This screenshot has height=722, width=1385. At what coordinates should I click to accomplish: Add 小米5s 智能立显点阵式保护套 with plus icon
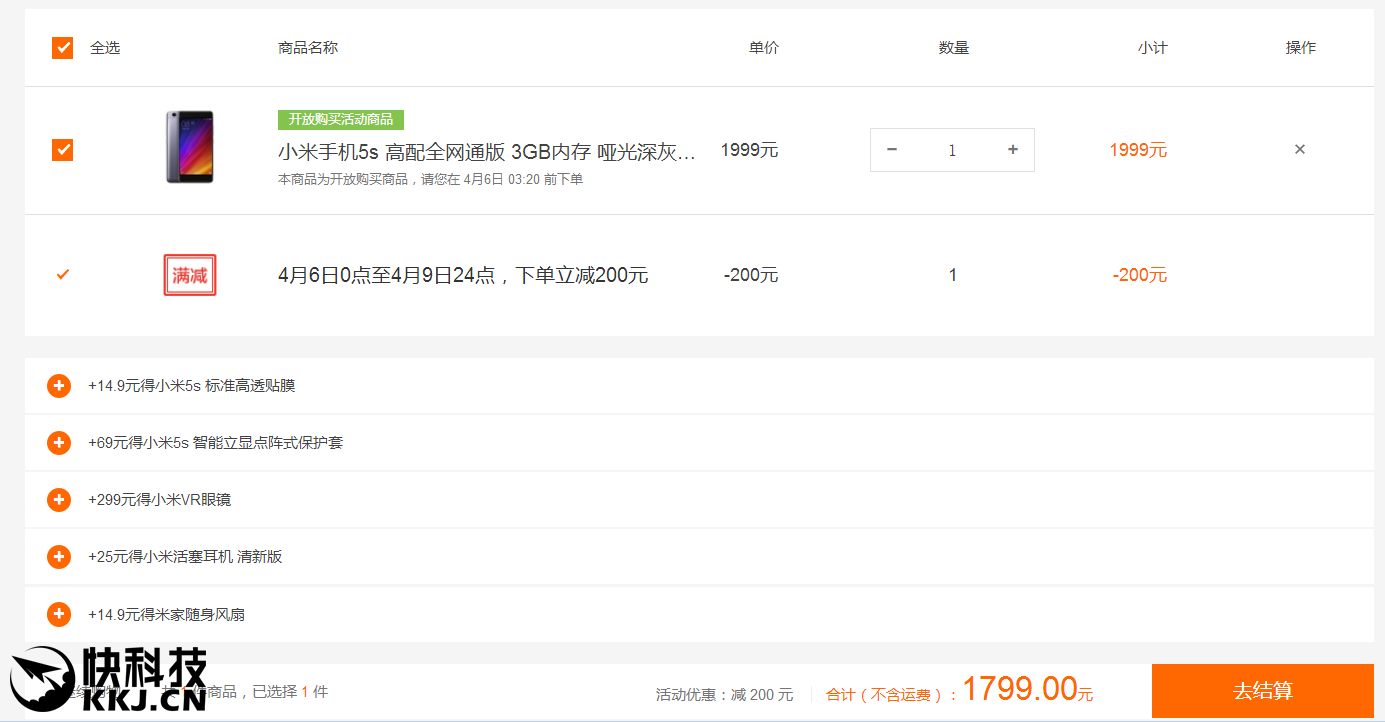coord(59,443)
